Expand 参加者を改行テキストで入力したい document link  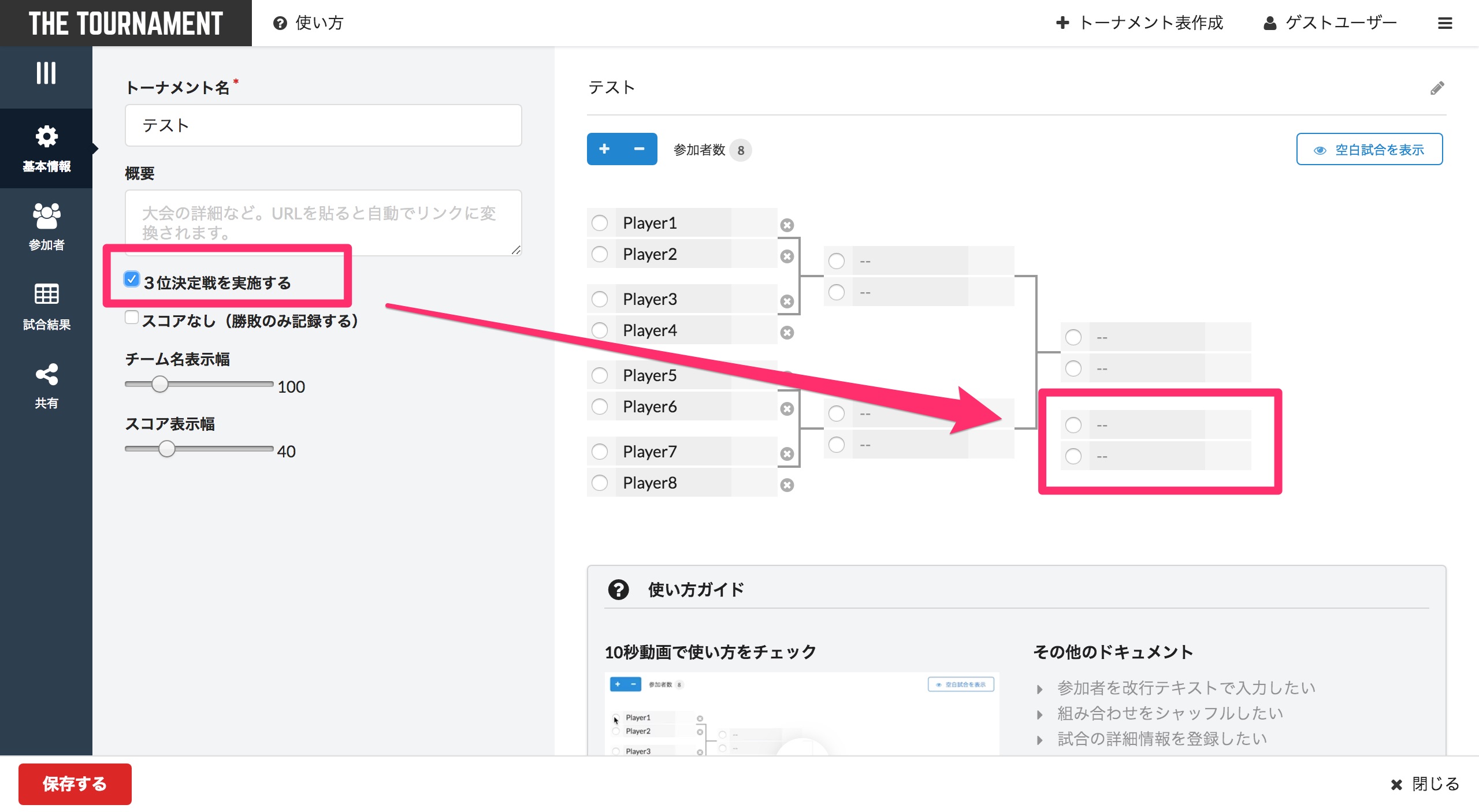[x=1186, y=688]
